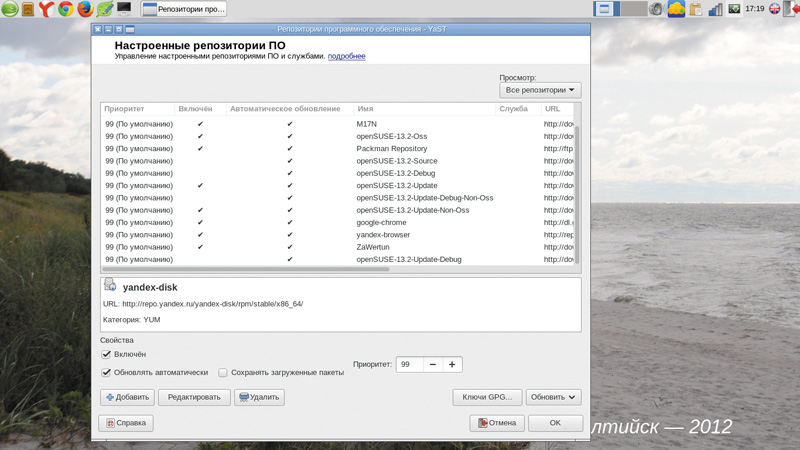Click the Добавить button
This screenshot has width=800, height=450.
point(128,397)
